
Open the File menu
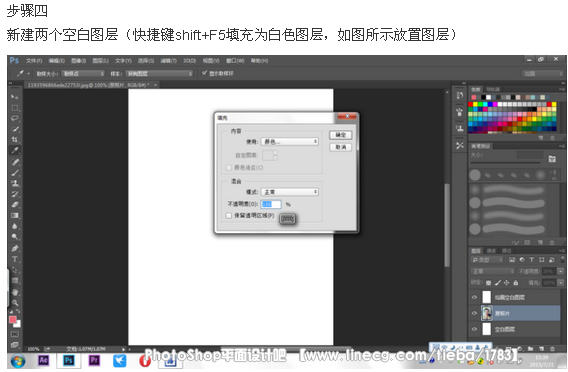(x=34, y=61)
